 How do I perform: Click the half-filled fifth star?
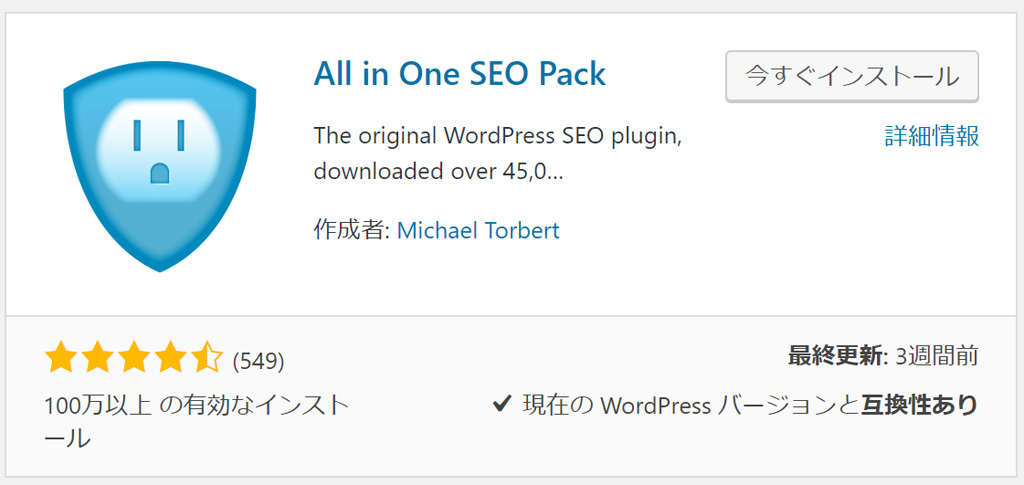[206, 357]
